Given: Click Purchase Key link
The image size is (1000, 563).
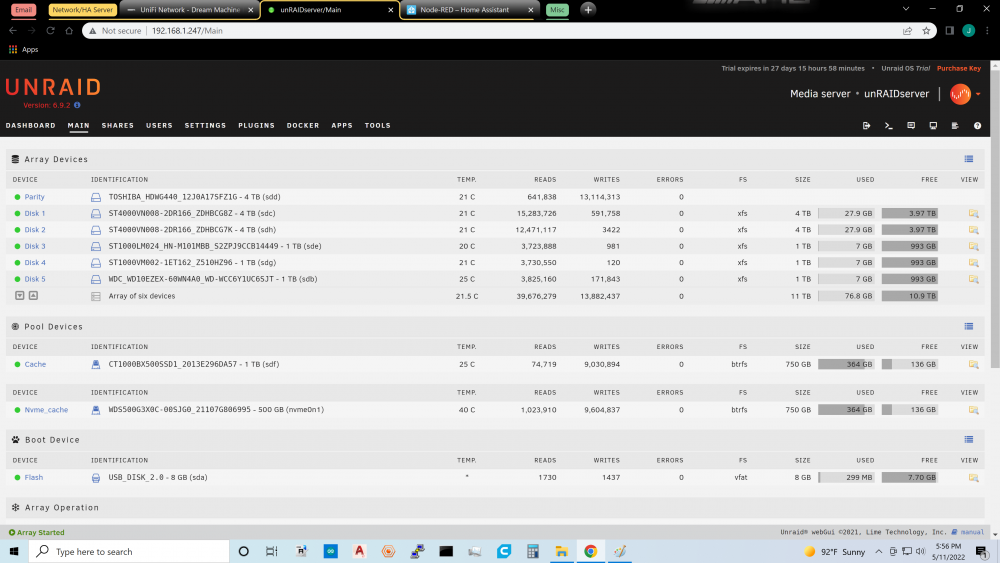Looking at the screenshot, I should (959, 68).
